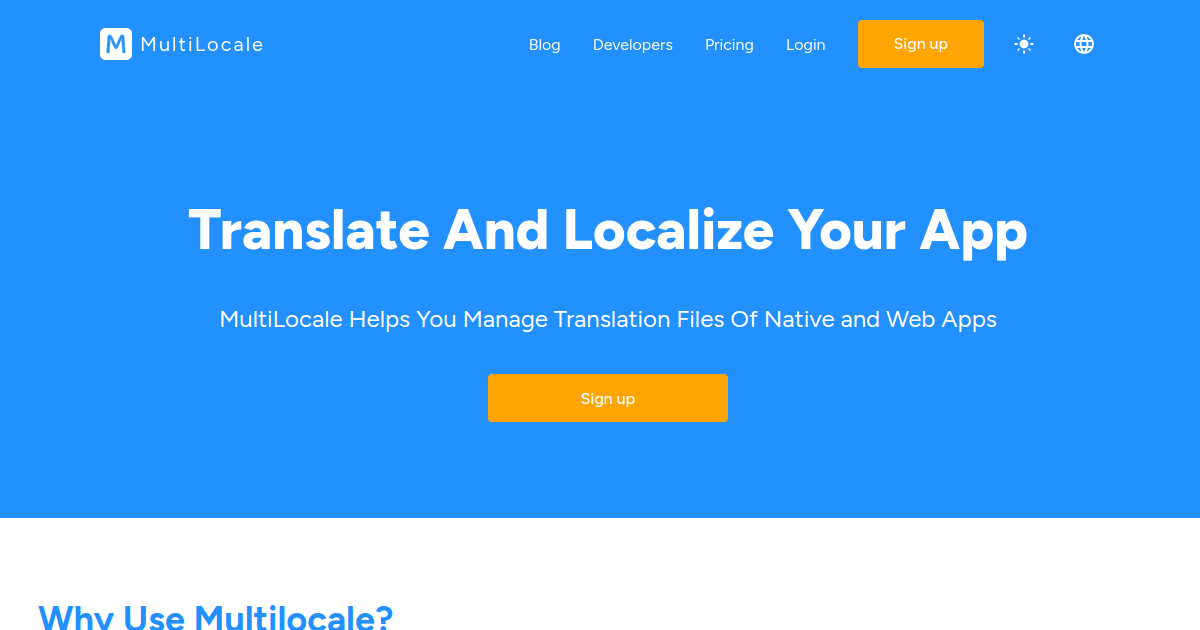The height and width of the screenshot is (630, 1200).
Task: Go to Developers section
Action: [x=633, y=45]
